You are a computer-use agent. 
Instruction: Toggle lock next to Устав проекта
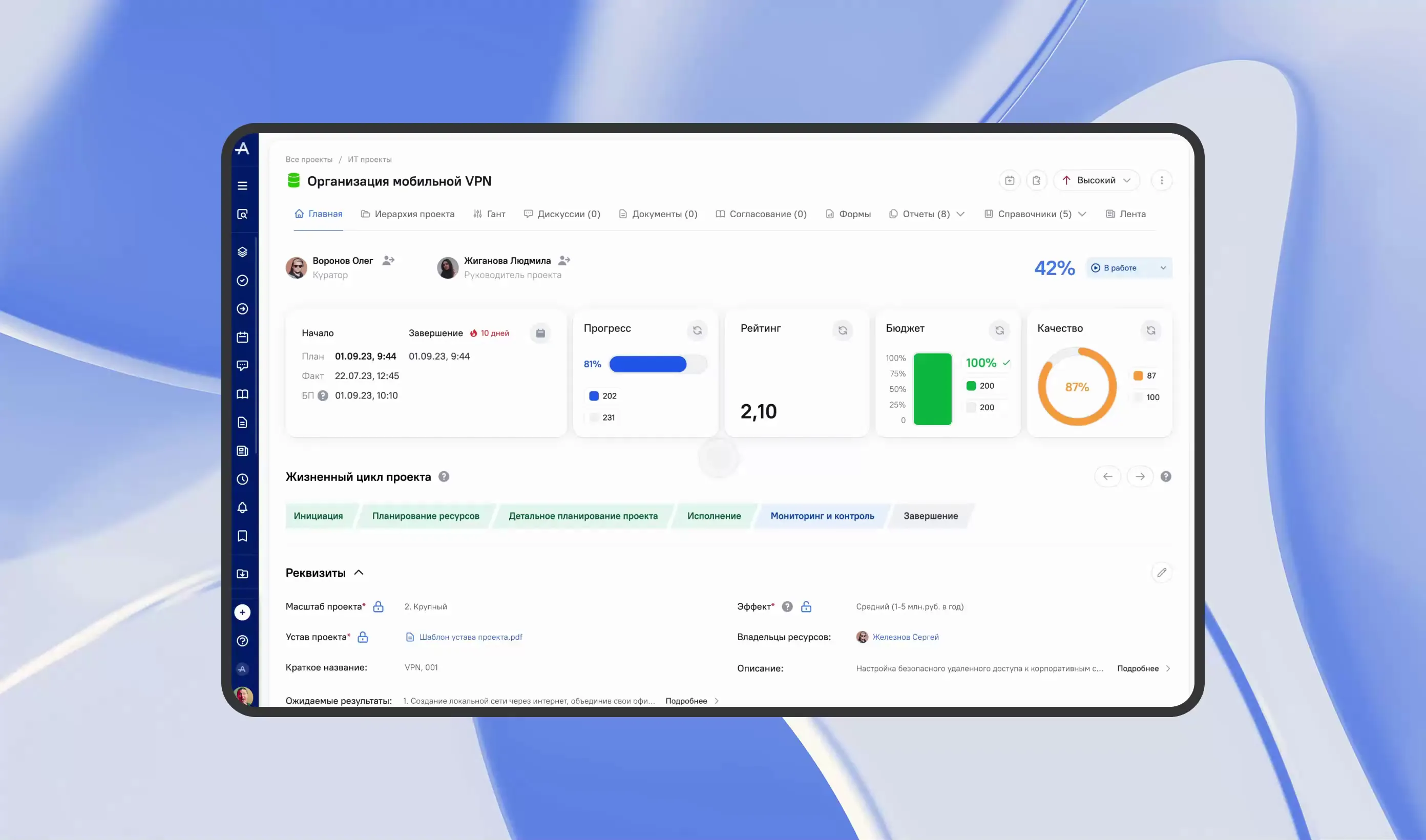pyautogui.click(x=363, y=637)
